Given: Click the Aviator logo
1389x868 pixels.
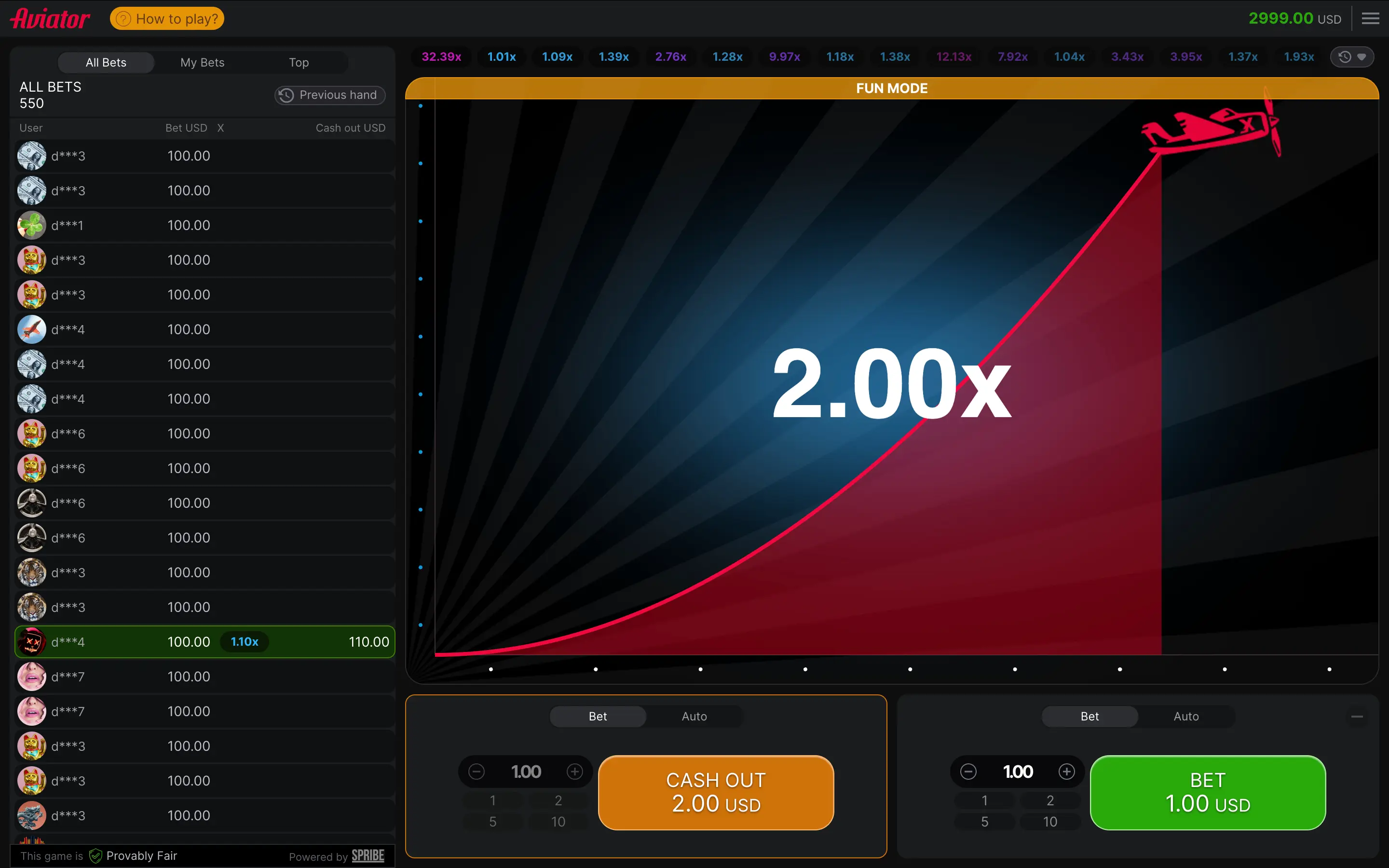Looking at the screenshot, I should click(x=50, y=18).
